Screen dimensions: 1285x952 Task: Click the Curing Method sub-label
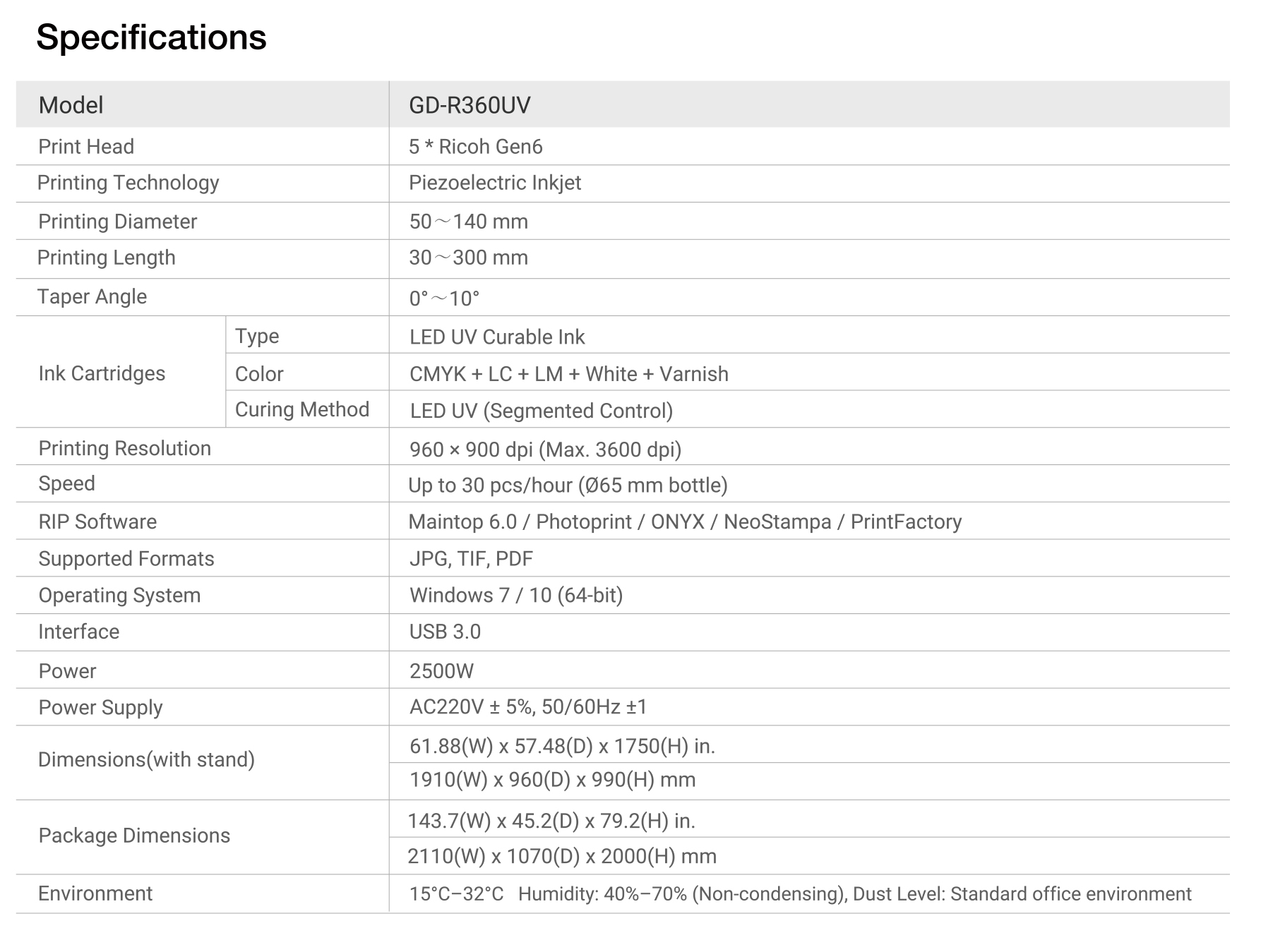coord(301,409)
